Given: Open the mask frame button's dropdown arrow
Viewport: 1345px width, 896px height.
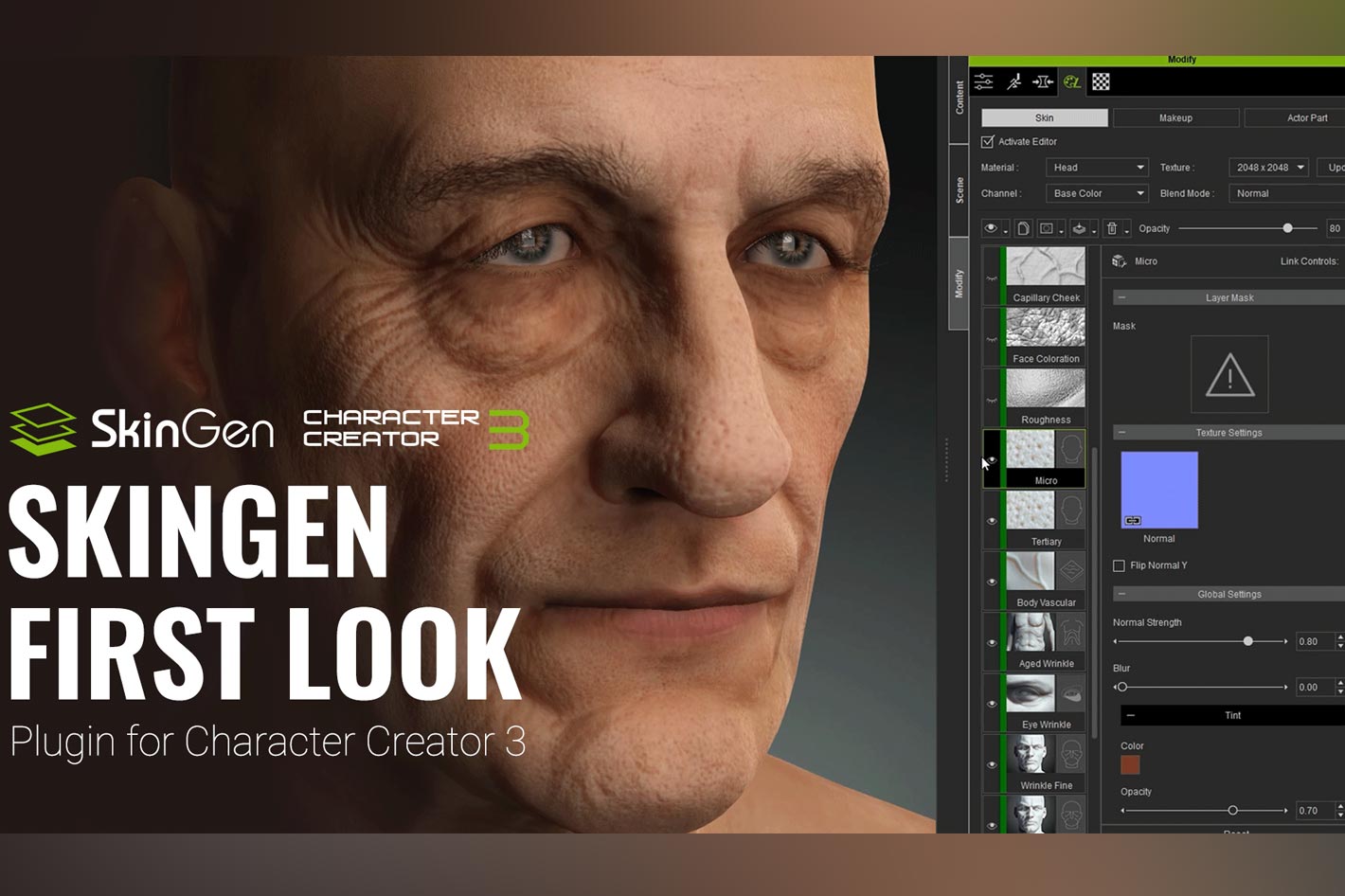Looking at the screenshot, I should click(1061, 232).
